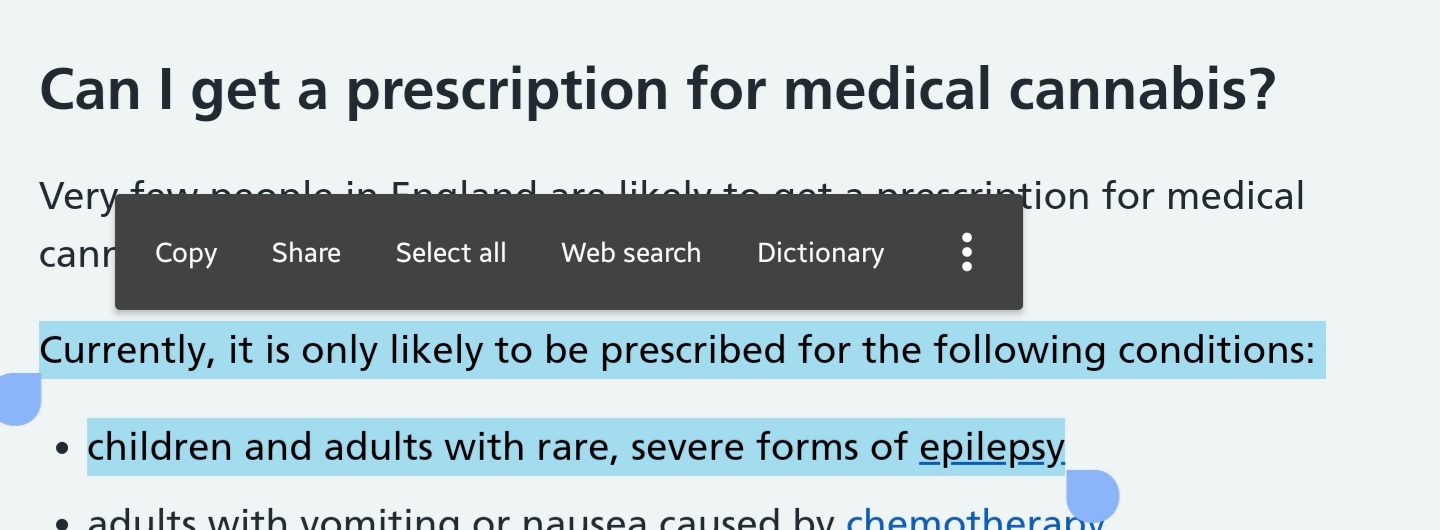Share the highlighted text
1440x530 pixels.
(x=306, y=253)
